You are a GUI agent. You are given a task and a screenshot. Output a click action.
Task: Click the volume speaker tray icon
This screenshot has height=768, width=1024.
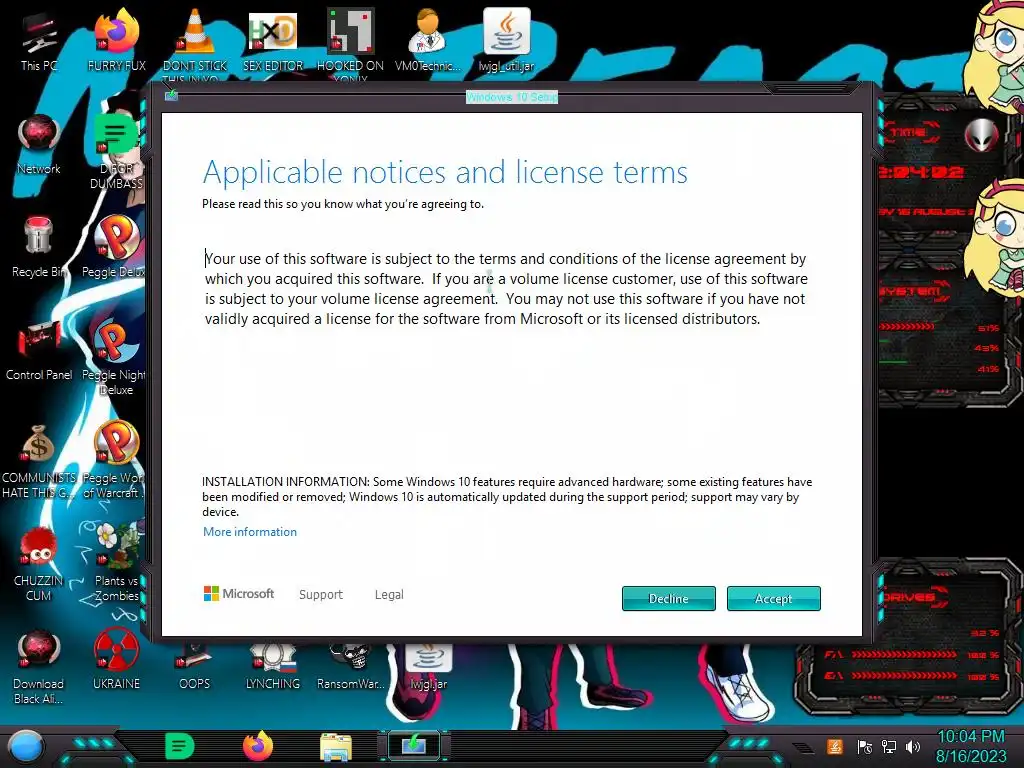(x=913, y=746)
